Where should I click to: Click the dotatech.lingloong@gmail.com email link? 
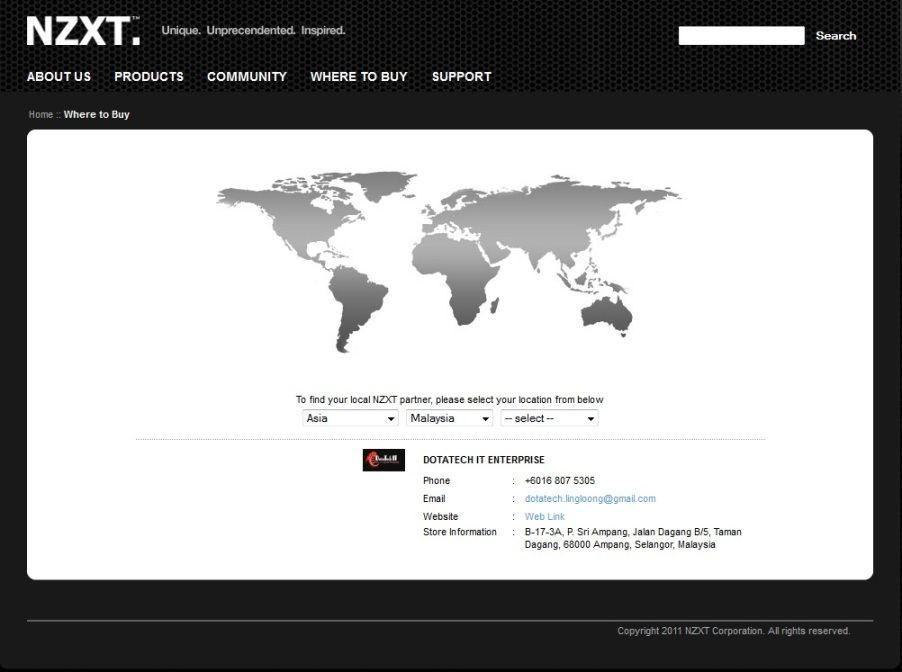[590, 499]
